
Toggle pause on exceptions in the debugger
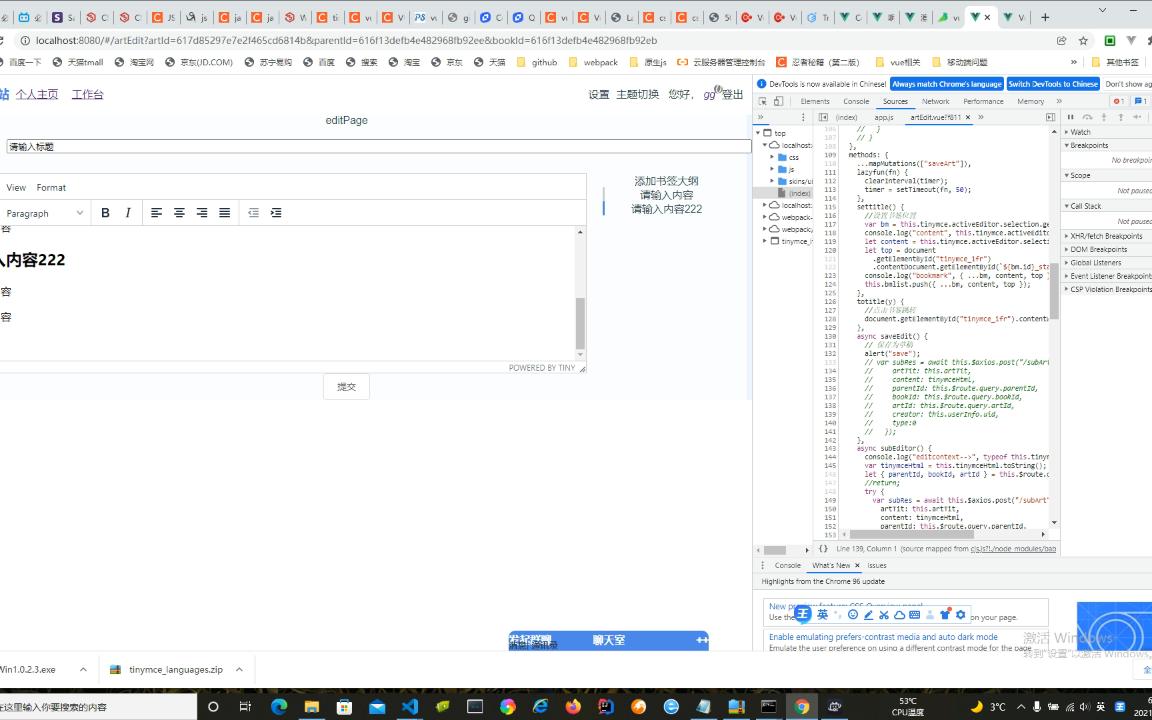coord(1150,117)
